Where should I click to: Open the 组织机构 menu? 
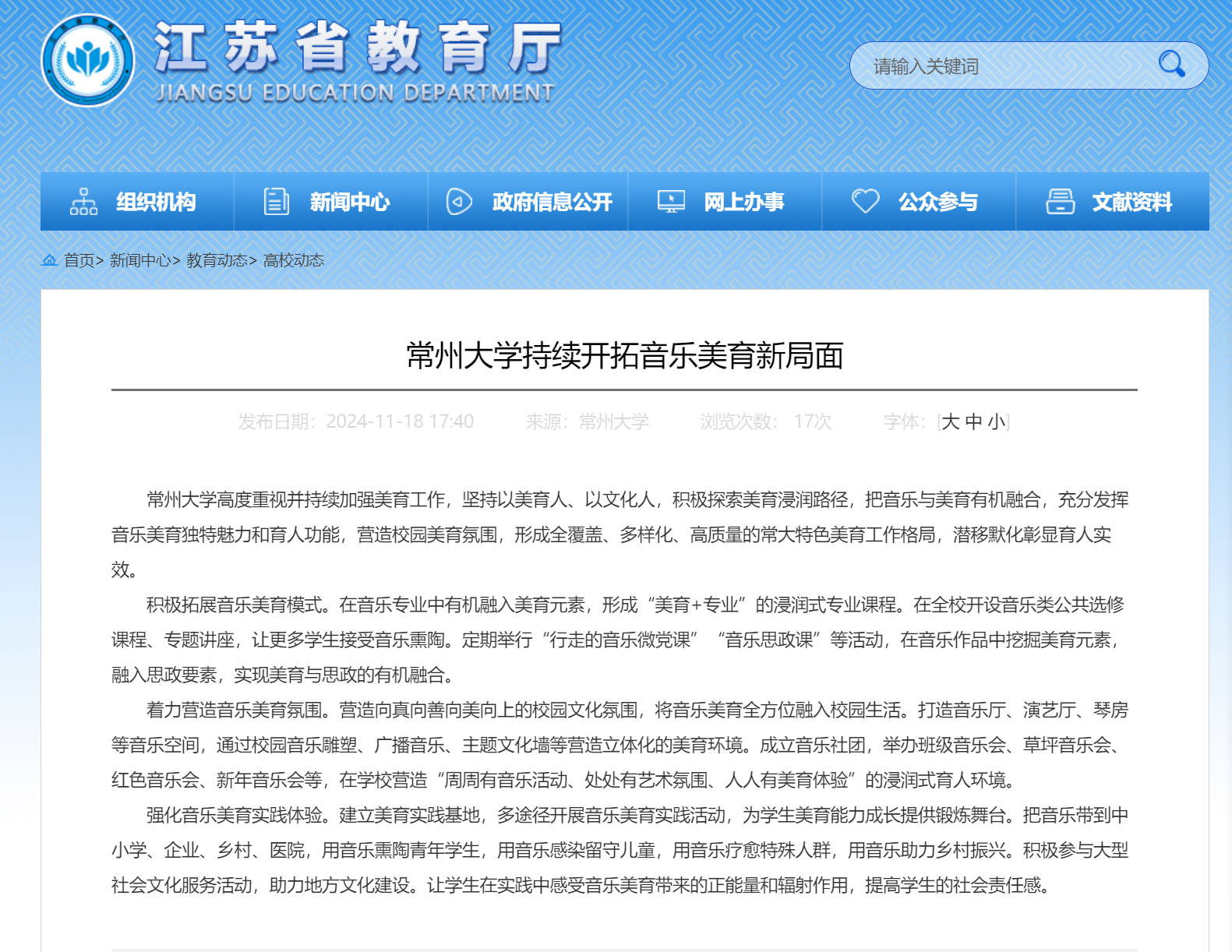[156, 203]
